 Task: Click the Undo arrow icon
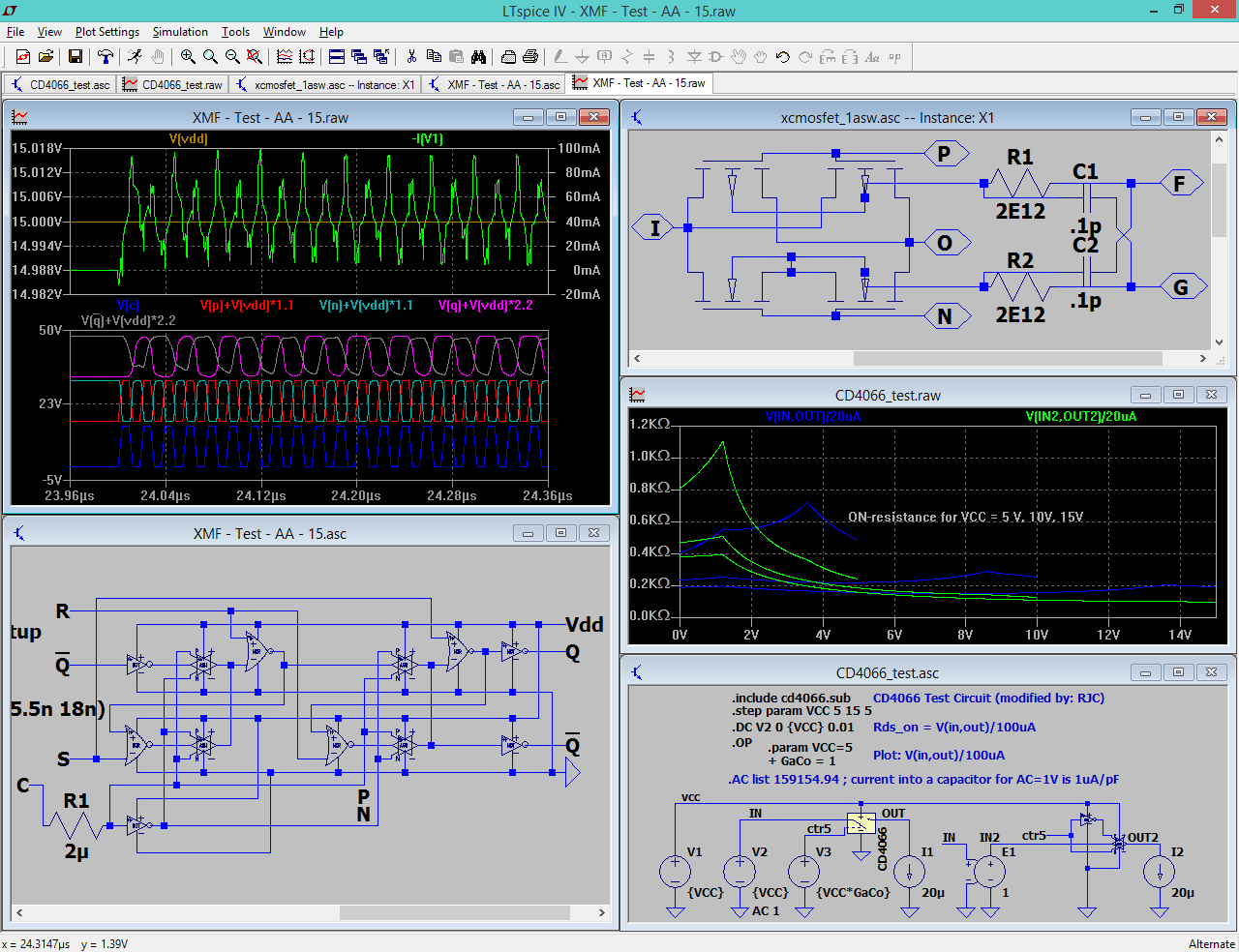783,57
